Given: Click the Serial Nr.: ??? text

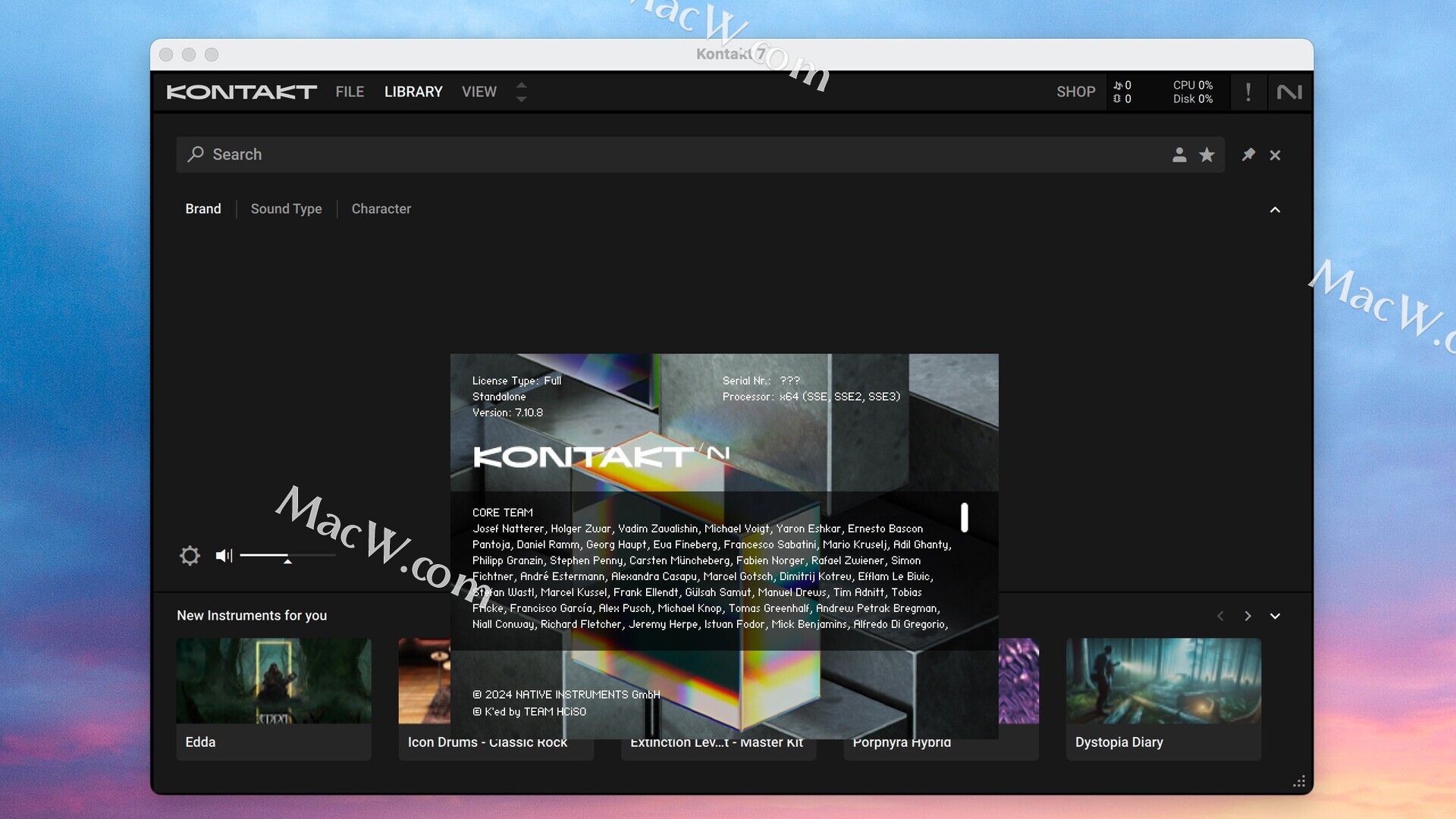Looking at the screenshot, I should (x=761, y=381).
